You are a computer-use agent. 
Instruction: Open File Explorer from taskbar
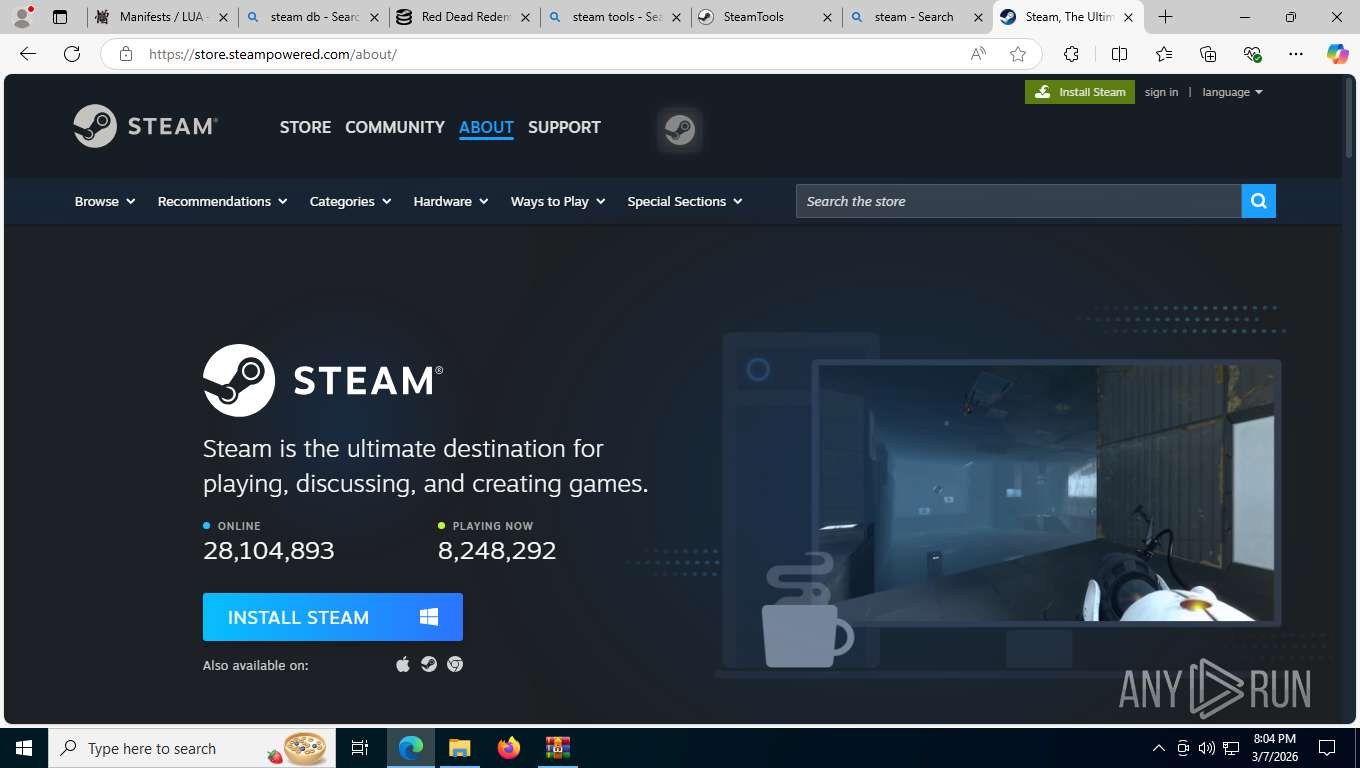point(459,748)
